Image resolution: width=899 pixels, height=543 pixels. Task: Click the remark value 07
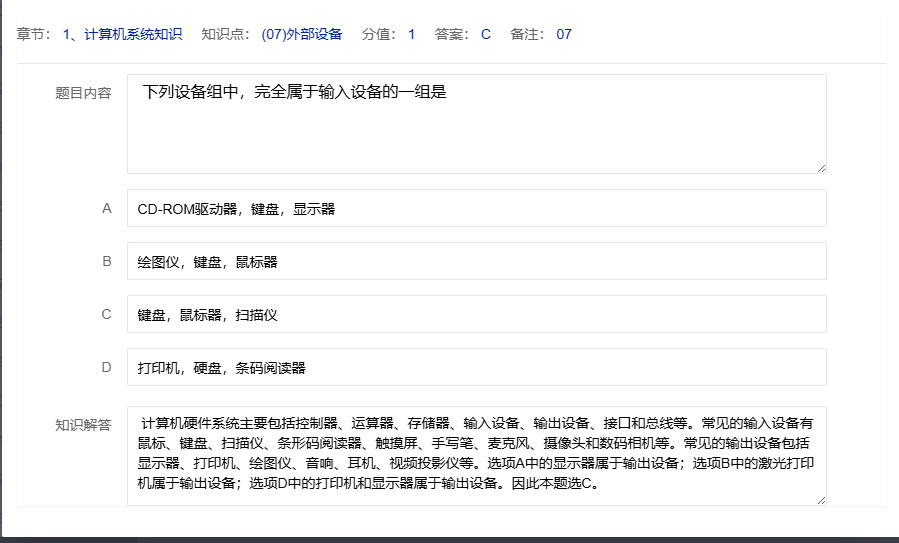564,34
